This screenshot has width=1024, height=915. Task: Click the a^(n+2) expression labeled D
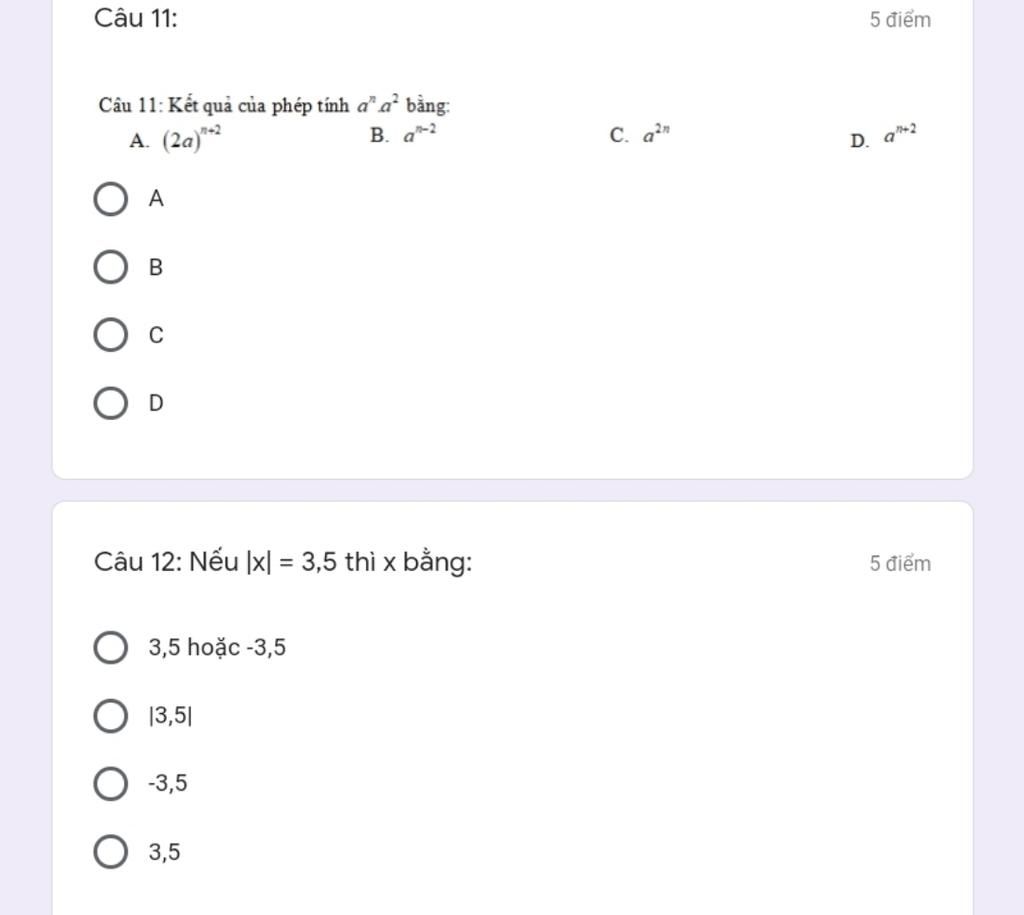click(900, 135)
